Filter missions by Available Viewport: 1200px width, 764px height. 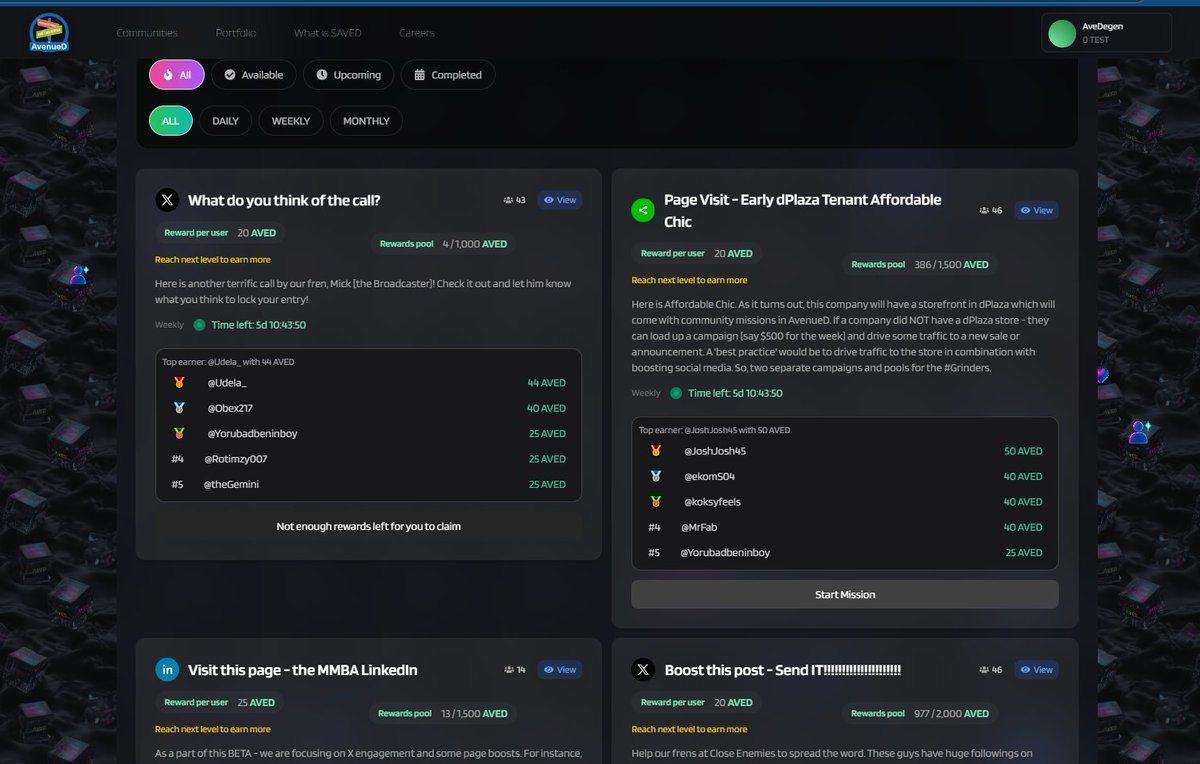254,75
